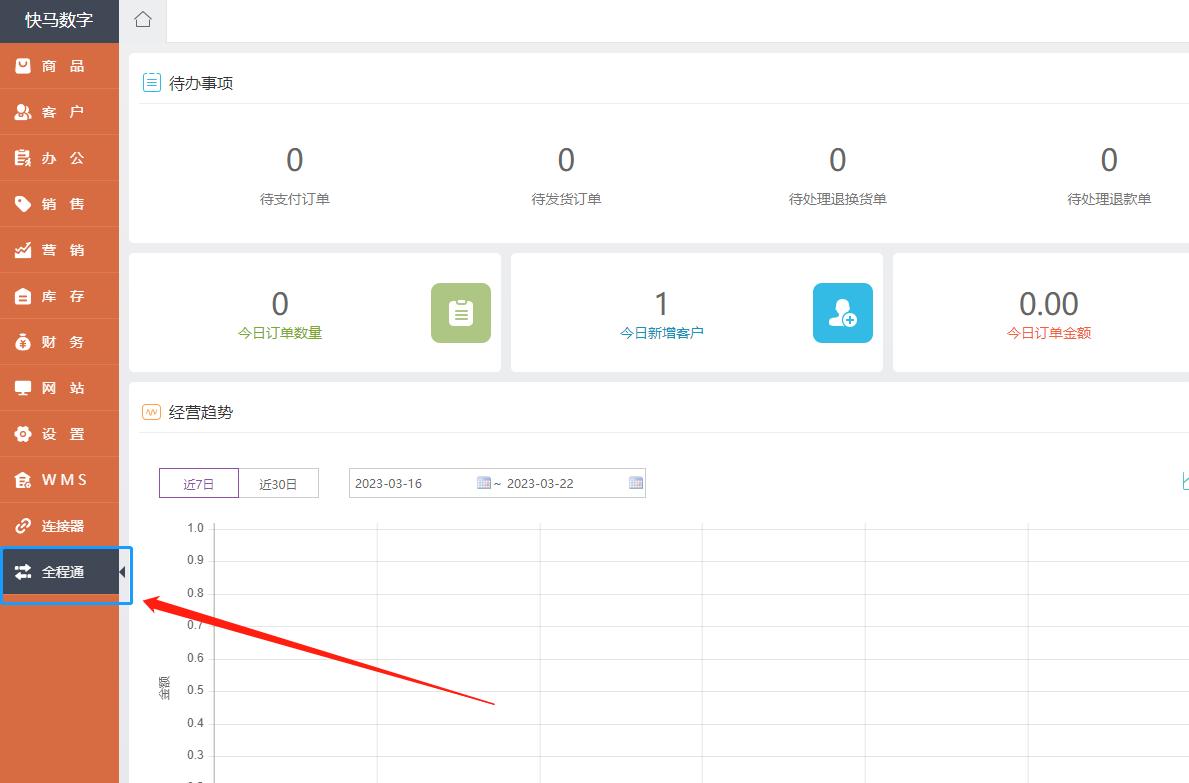Open the 营销 menu label
The image size is (1189, 783).
[63, 250]
